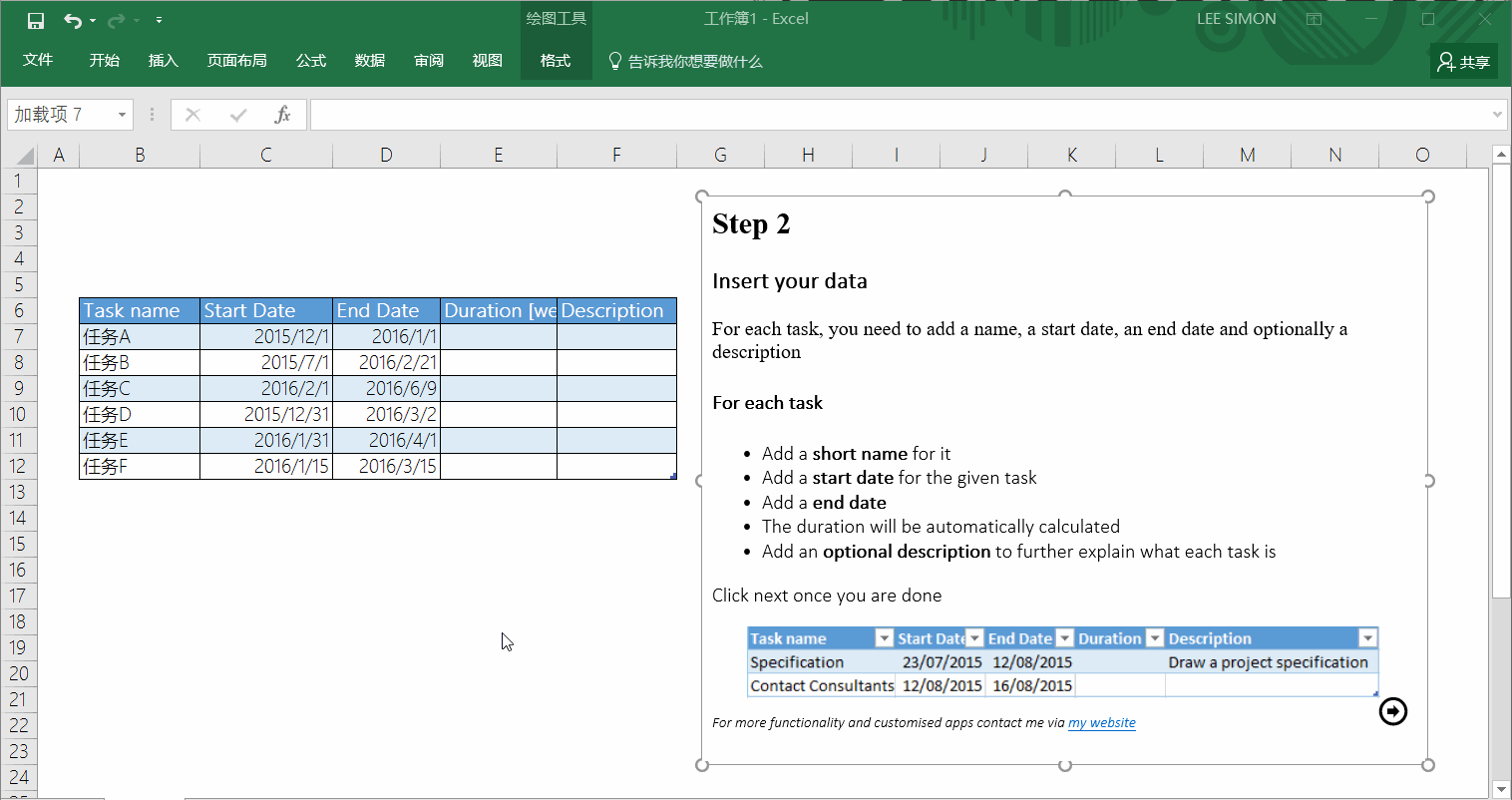
Task: Click the Save icon in quick access toolbar
Action: 36,20
